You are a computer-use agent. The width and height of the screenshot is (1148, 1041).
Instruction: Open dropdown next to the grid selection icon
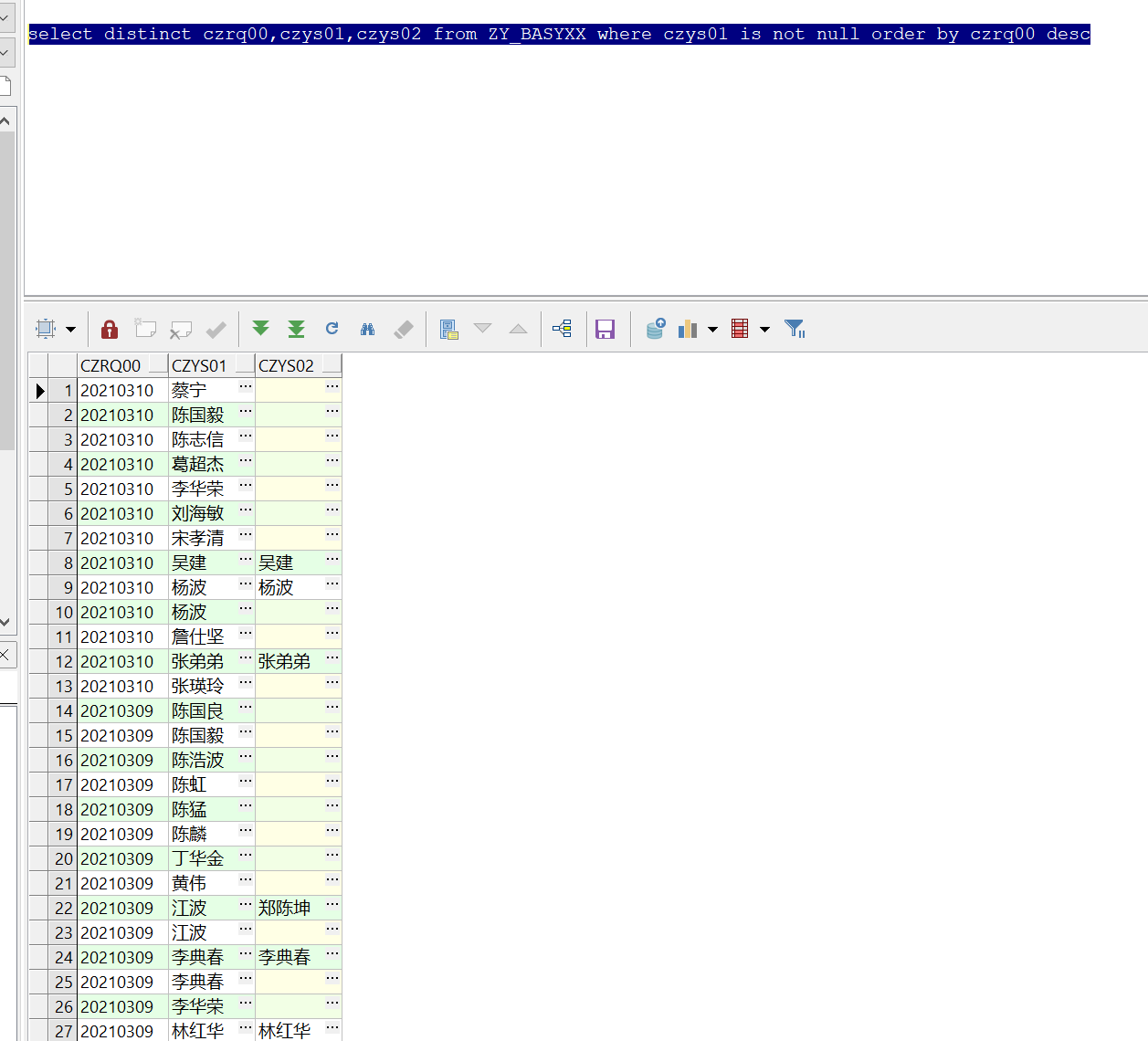(70, 330)
